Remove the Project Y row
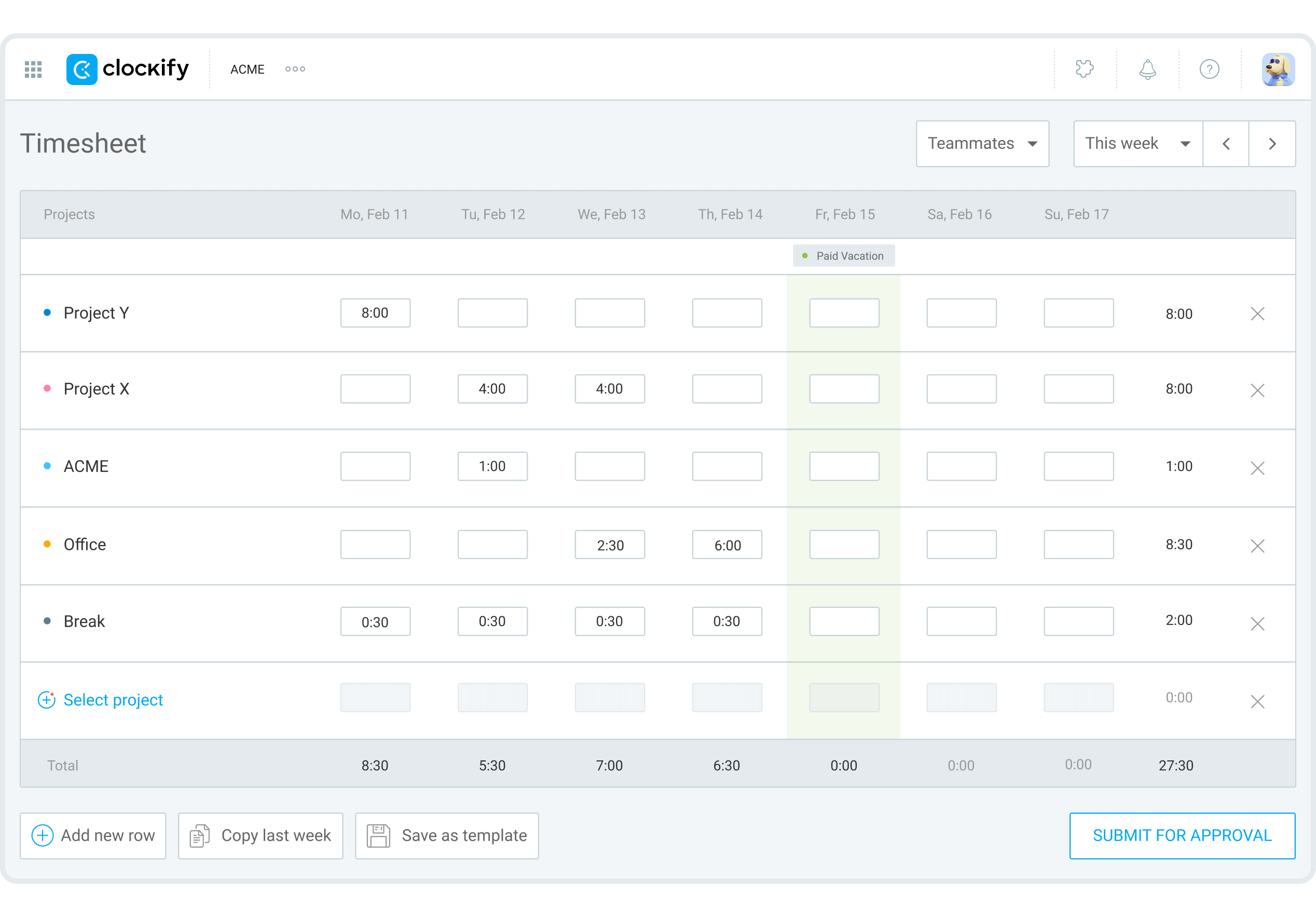1316x917 pixels. point(1258,313)
